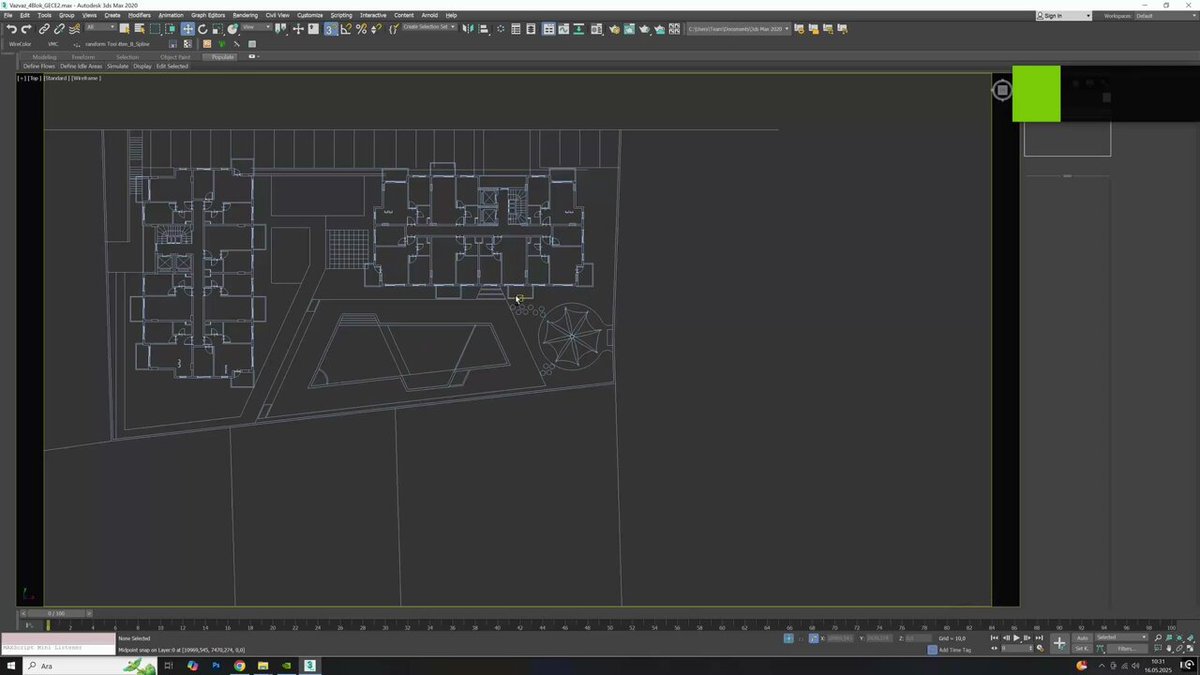This screenshot has width=1200, height=675.
Task: Open Chrome from the Windows taskbar
Action: click(x=240, y=665)
